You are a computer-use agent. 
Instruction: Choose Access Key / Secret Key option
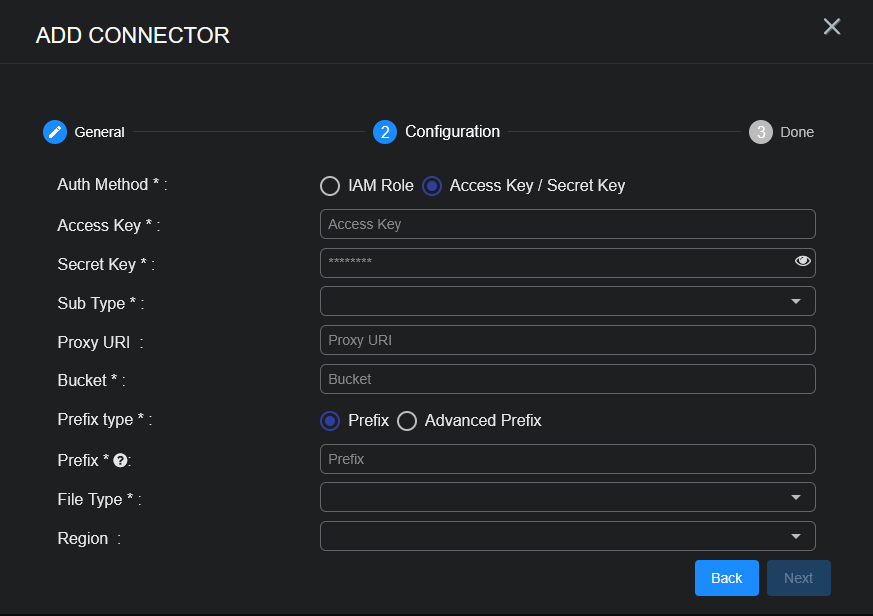pos(432,186)
